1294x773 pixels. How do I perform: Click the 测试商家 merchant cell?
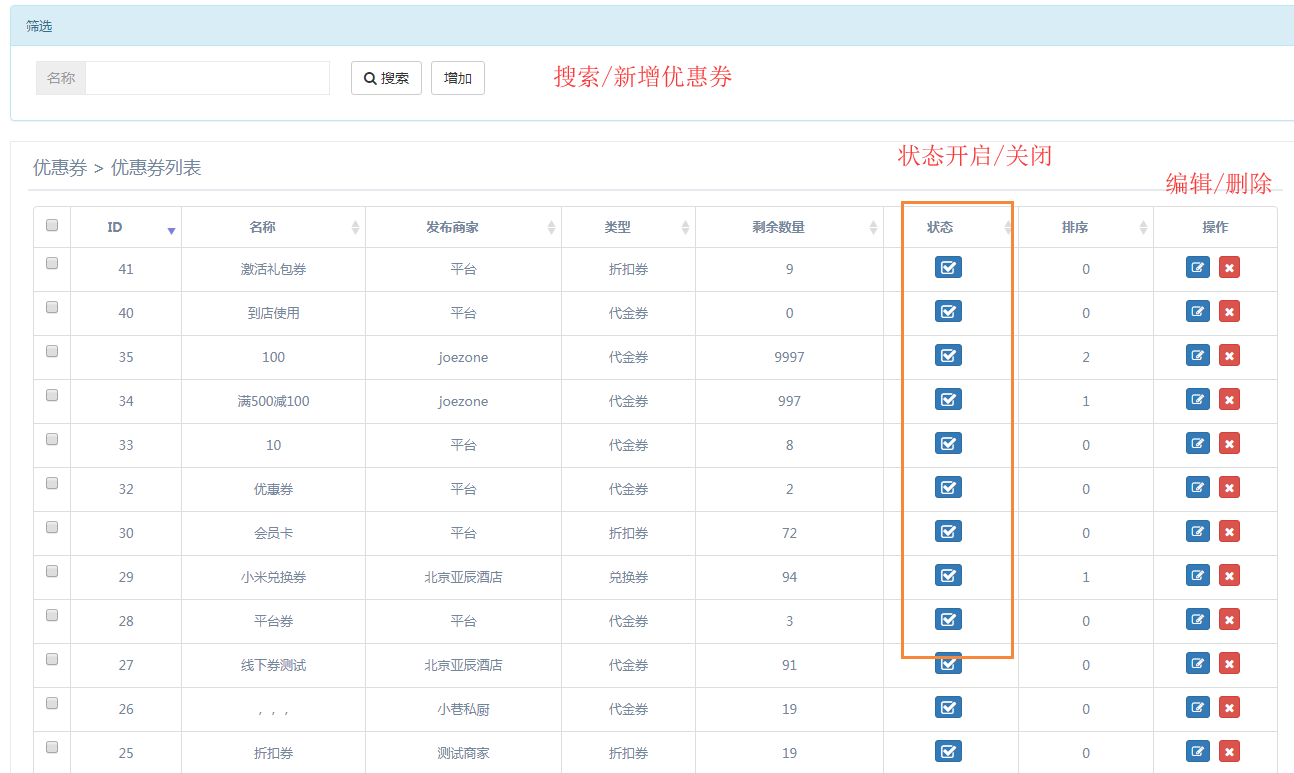[x=463, y=753]
